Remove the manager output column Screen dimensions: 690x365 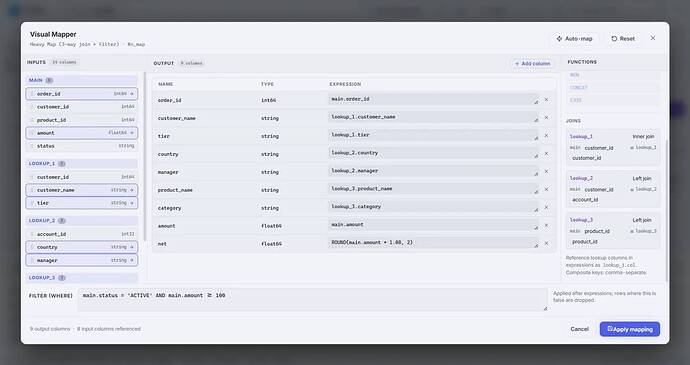546,172
